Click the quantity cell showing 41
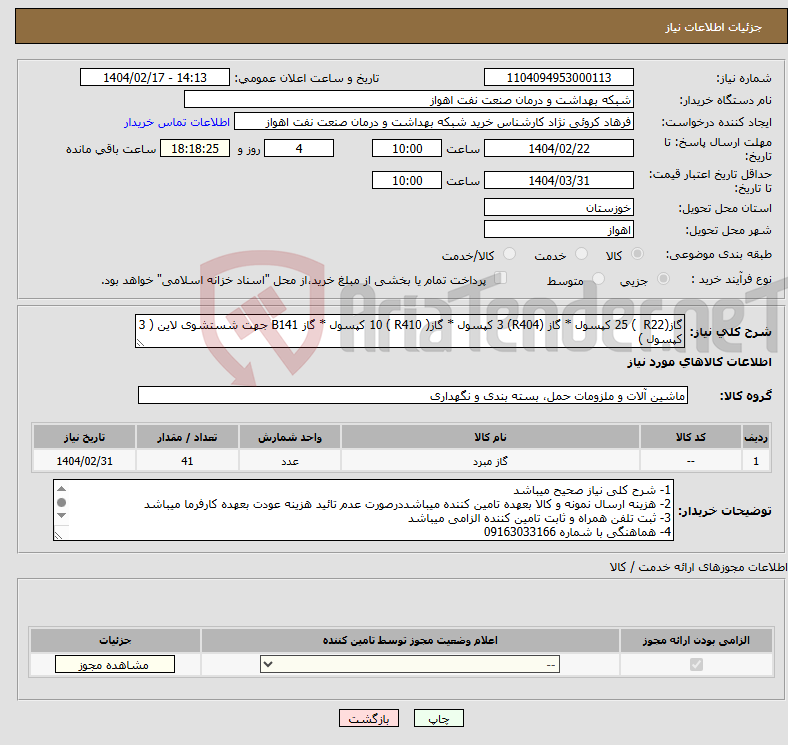788x745 pixels. click(187, 461)
